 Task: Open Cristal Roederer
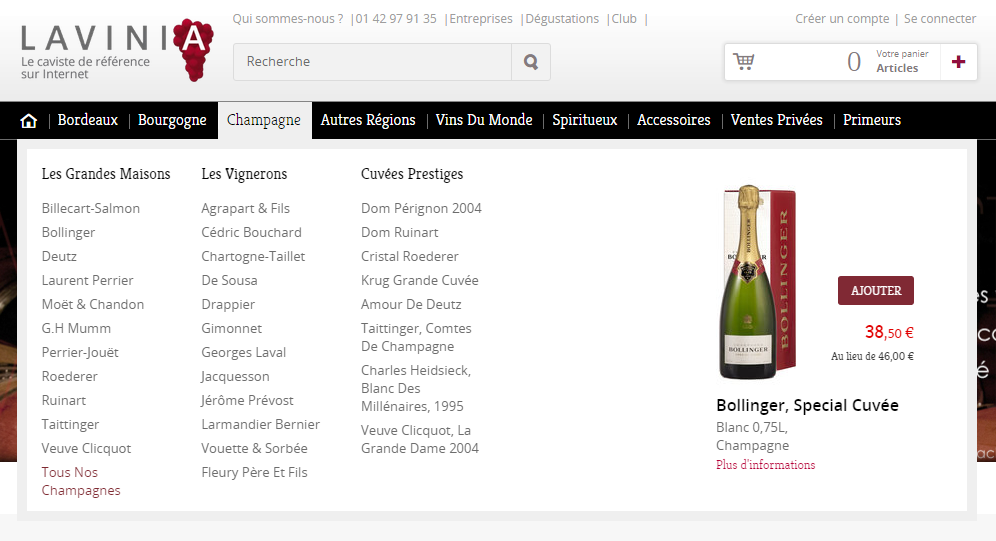(410, 257)
